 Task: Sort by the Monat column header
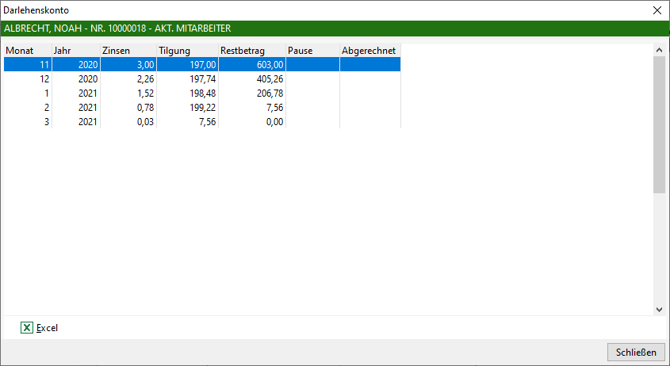(x=28, y=50)
